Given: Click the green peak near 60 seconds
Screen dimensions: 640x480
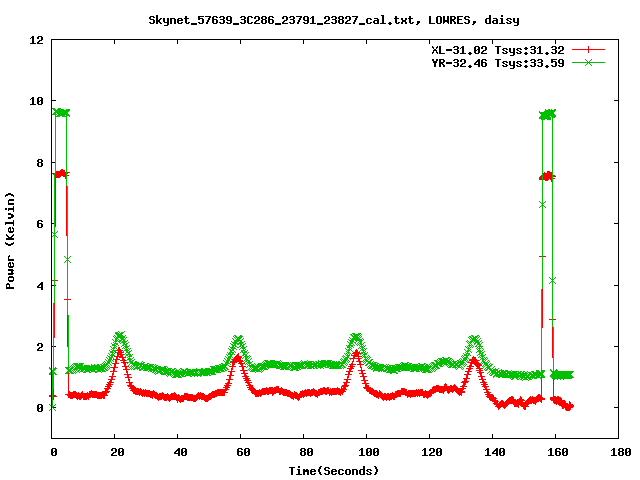Looking at the screenshot, I should [238, 340].
